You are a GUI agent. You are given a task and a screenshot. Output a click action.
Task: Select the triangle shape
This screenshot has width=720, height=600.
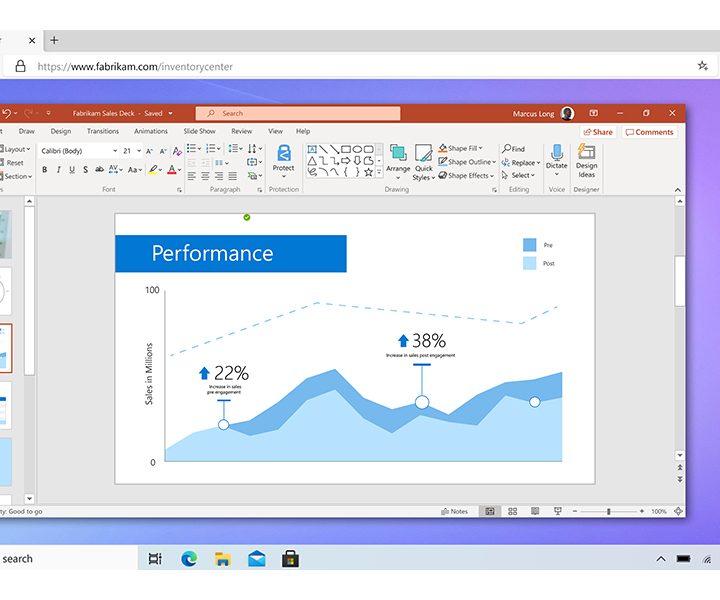(312, 161)
